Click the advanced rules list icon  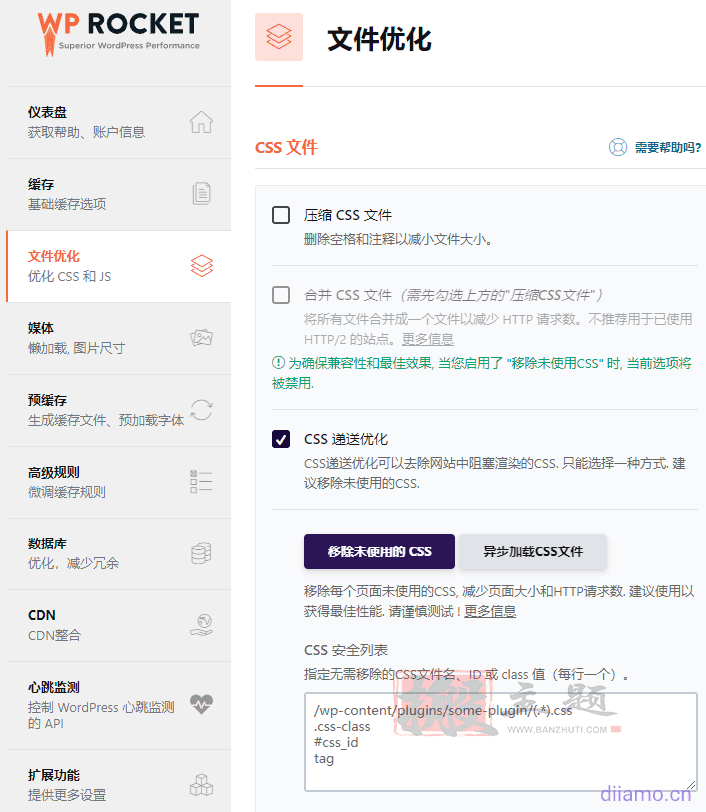tap(201, 482)
